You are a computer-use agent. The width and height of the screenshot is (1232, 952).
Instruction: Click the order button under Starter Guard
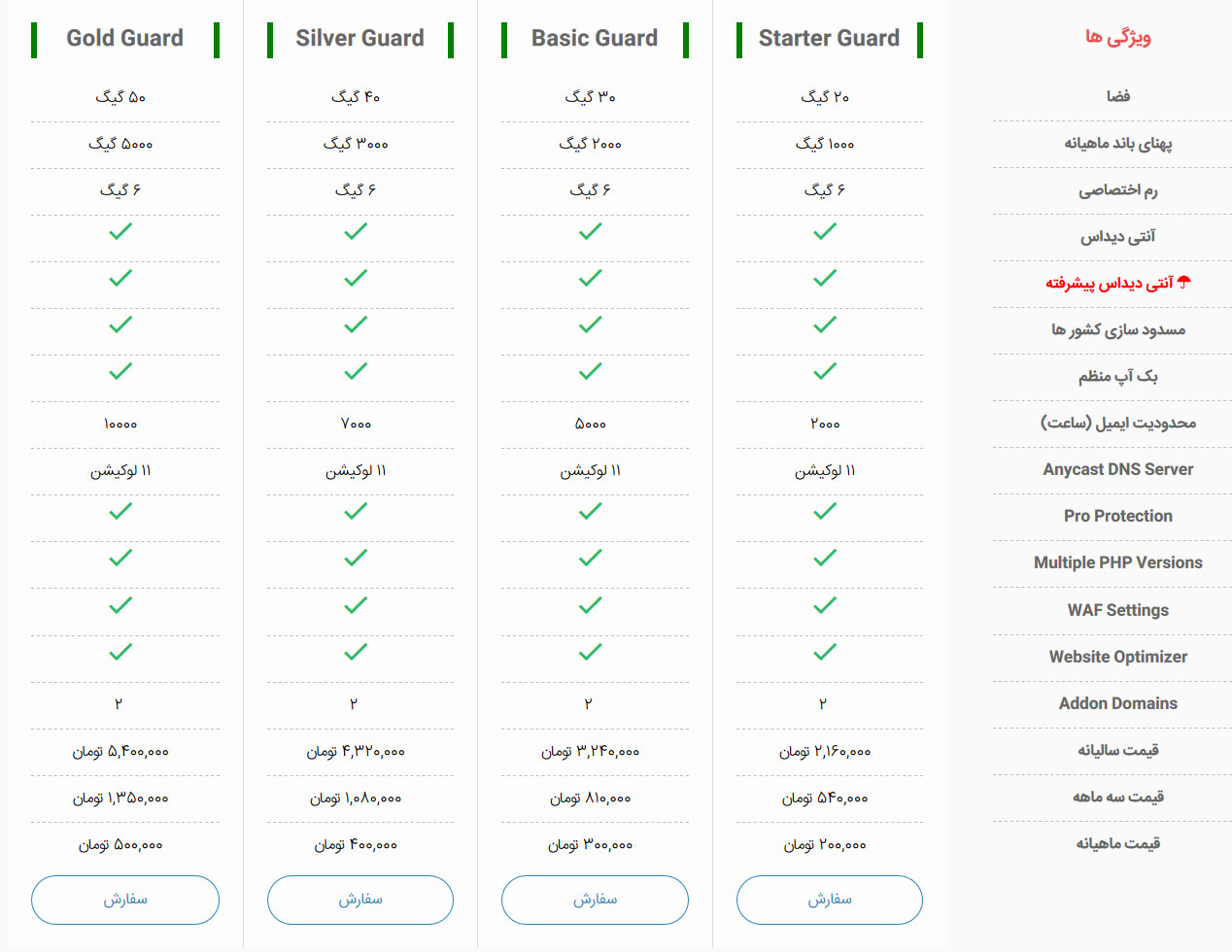(829, 900)
